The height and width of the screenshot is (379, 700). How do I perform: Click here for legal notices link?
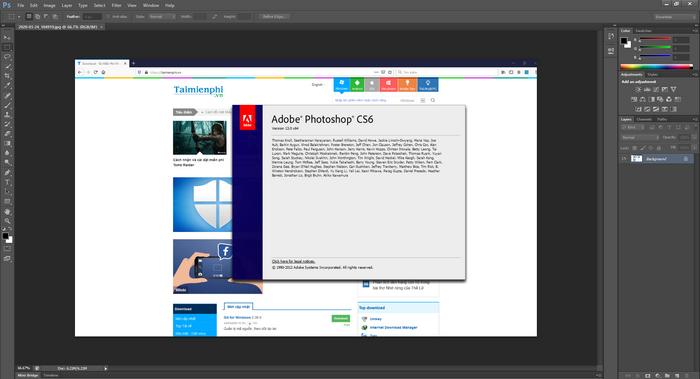point(293,261)
